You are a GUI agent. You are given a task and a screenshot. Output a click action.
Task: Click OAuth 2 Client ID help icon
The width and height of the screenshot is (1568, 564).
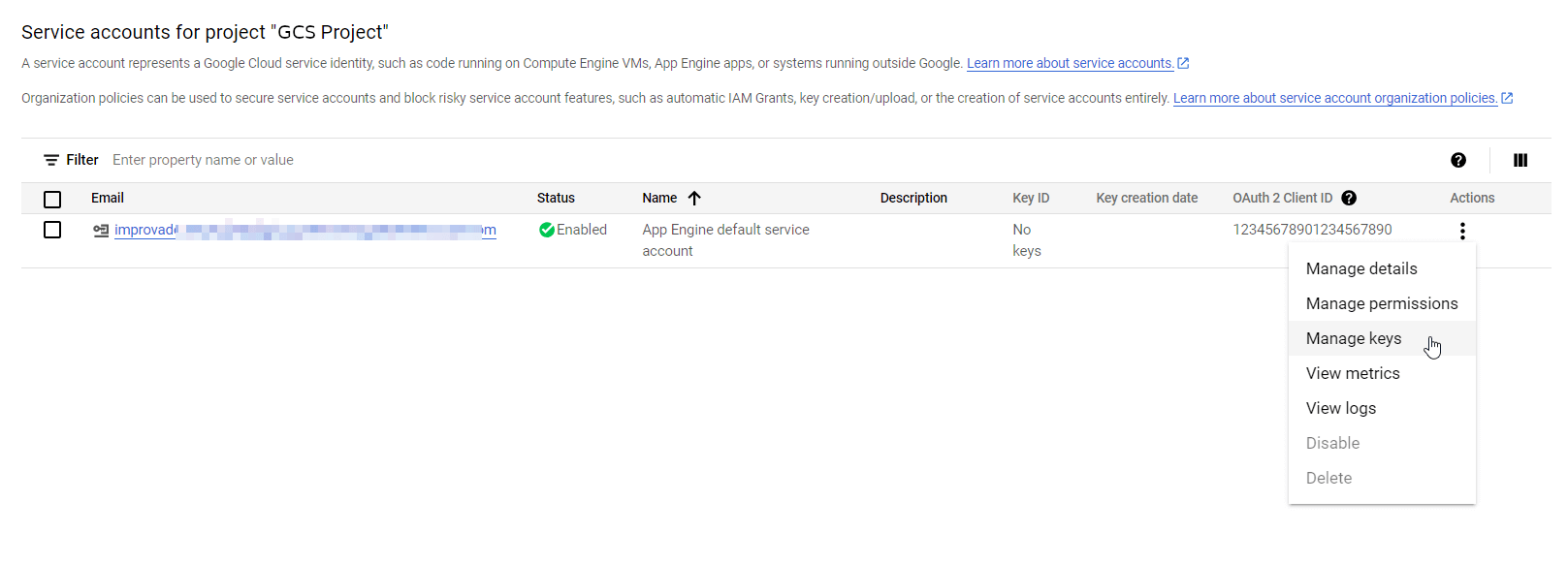pos(1348,198)
